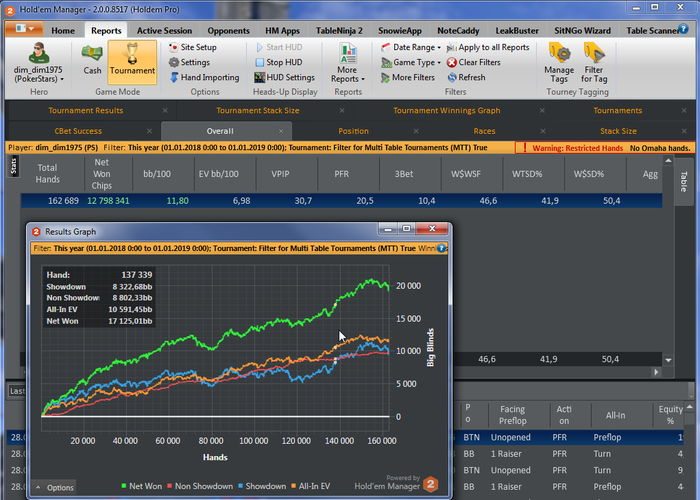Switch to Position report tab
700x500 pixels.
tap(353, 131)
